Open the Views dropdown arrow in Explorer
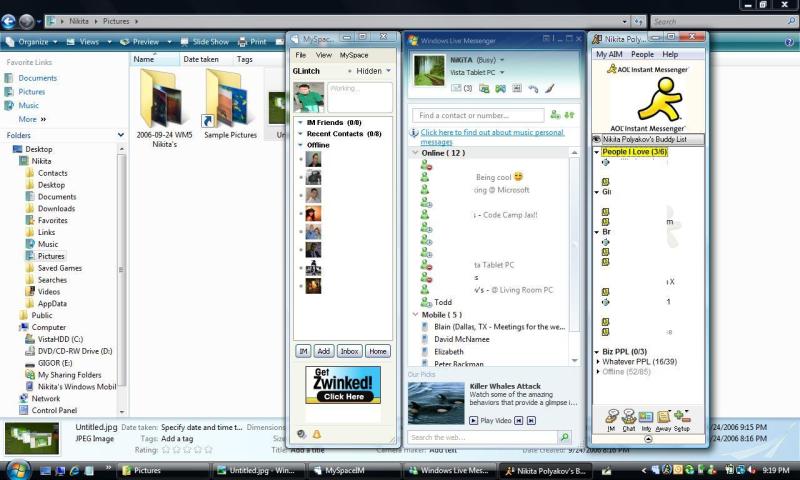This screenshot has height=480, width=800. (109, 42)
